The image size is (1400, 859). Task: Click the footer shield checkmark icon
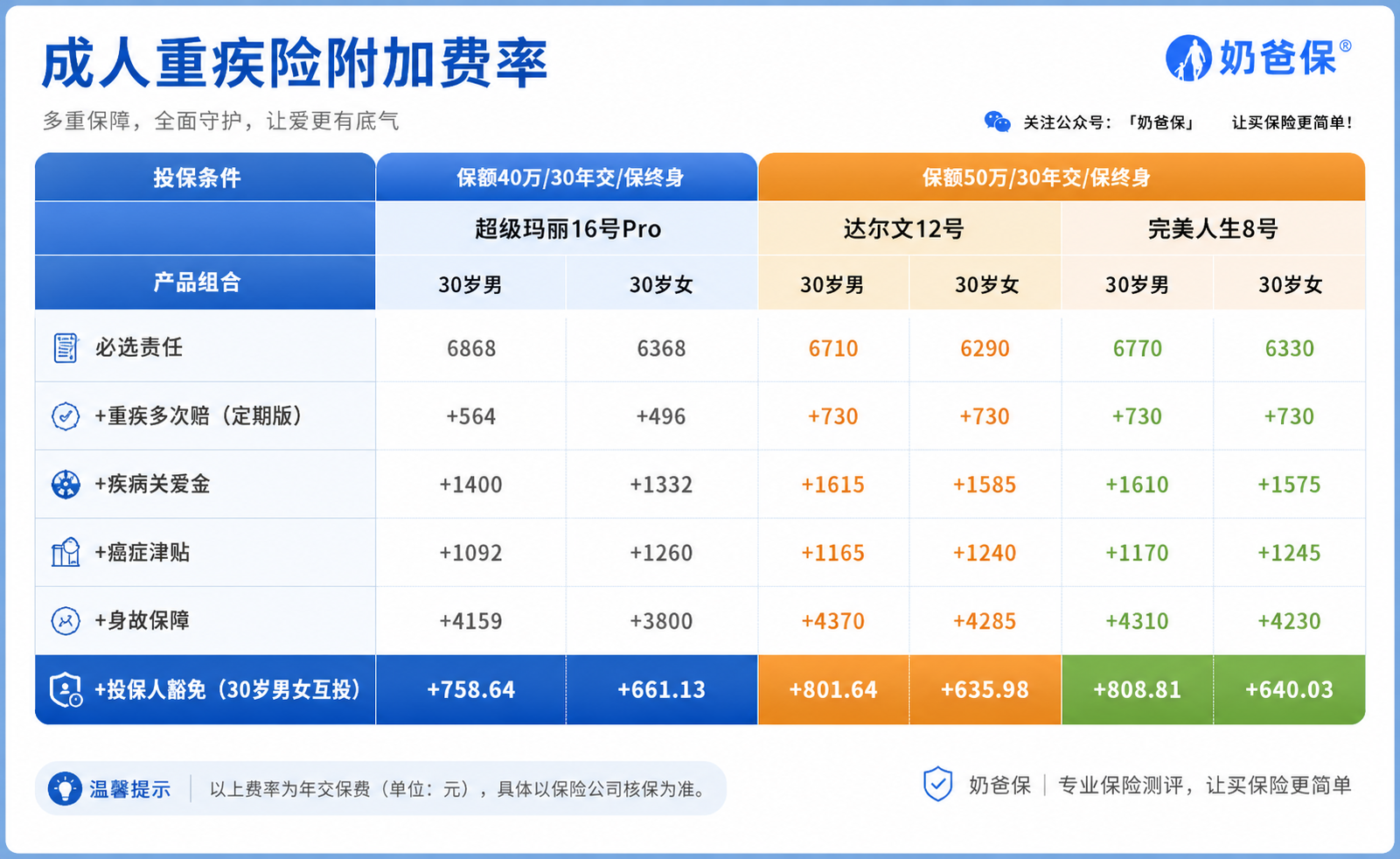(937, 784)
